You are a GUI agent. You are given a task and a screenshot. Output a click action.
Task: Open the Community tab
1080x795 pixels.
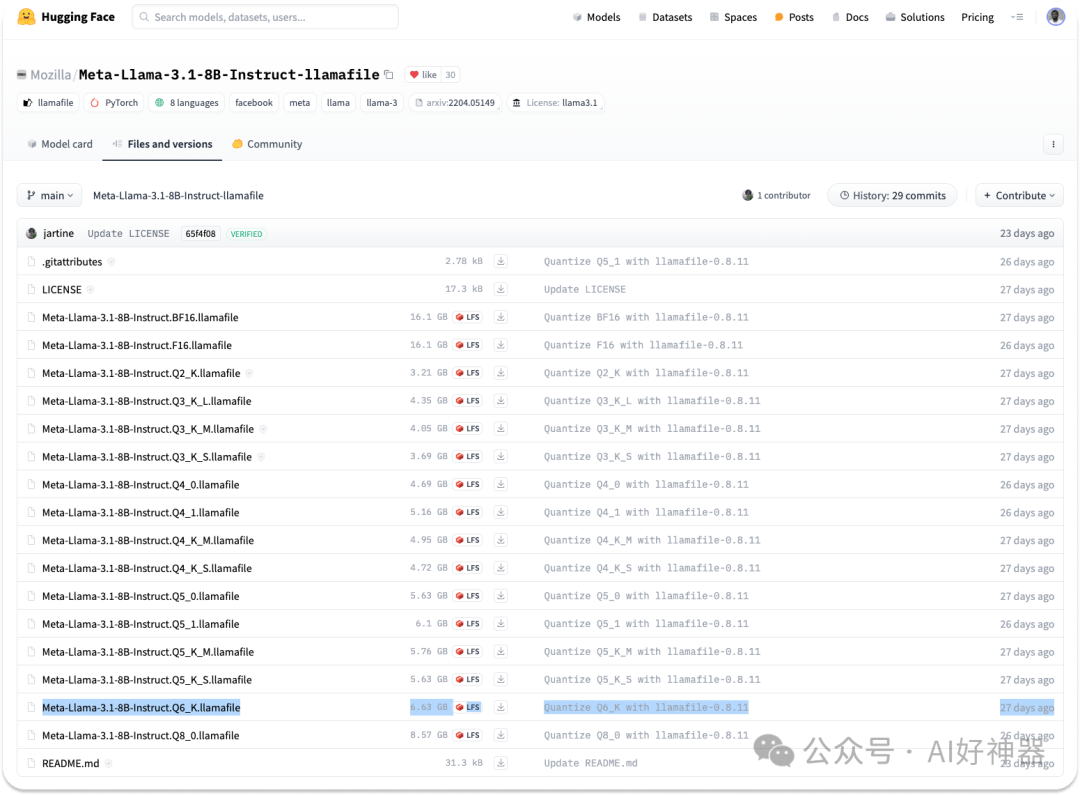[267, 144]
